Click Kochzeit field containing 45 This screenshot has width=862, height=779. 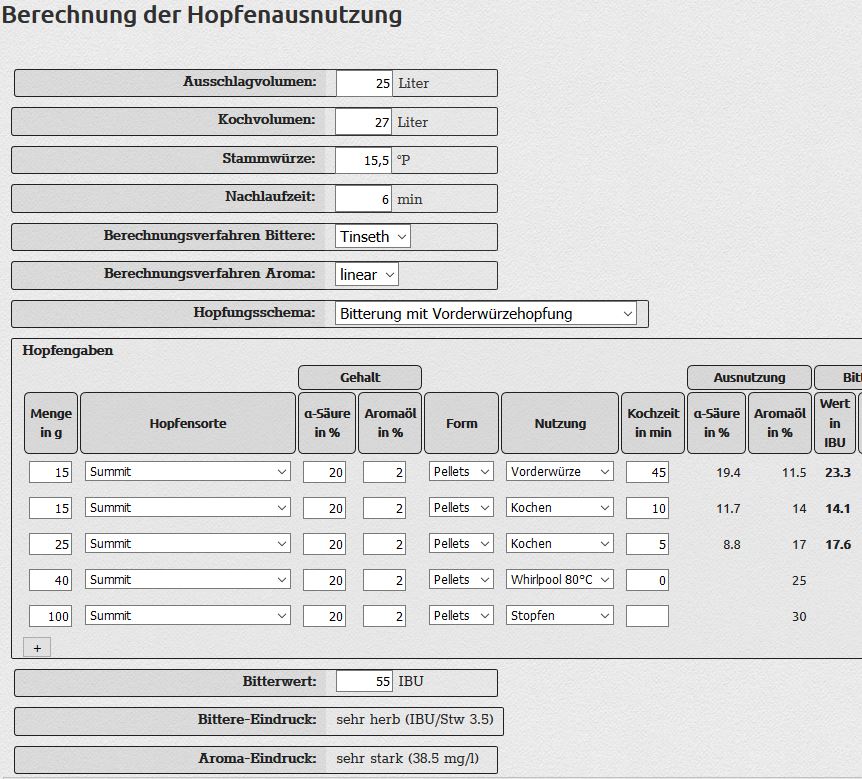(x=647, y=472)
